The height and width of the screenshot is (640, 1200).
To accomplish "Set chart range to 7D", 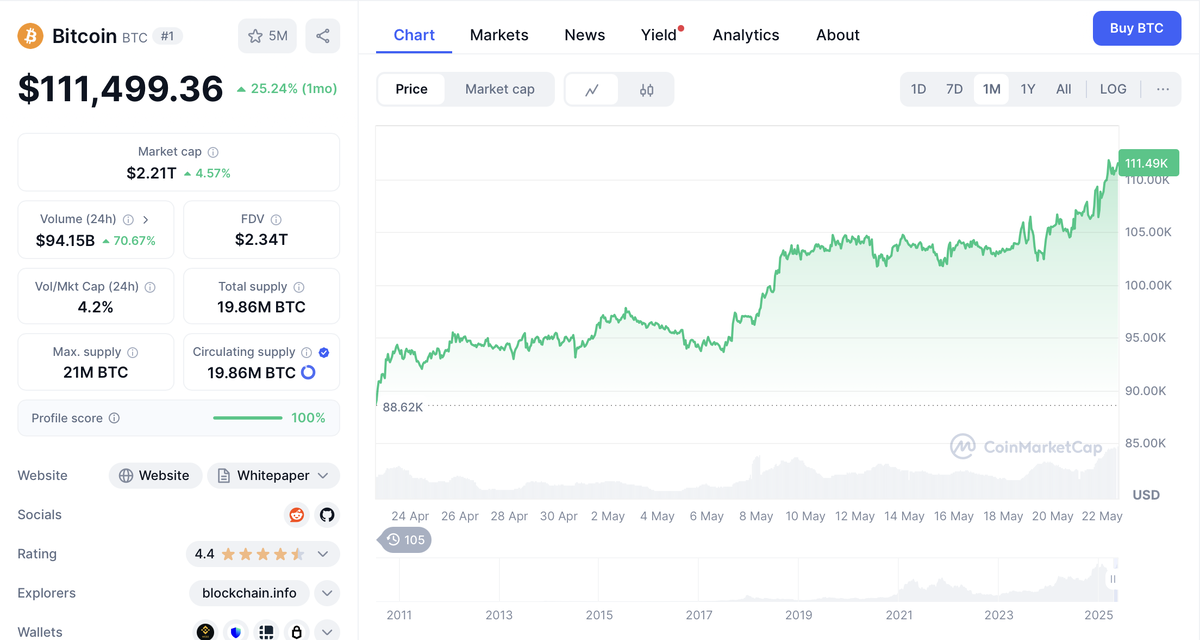I will pos(955,89).
